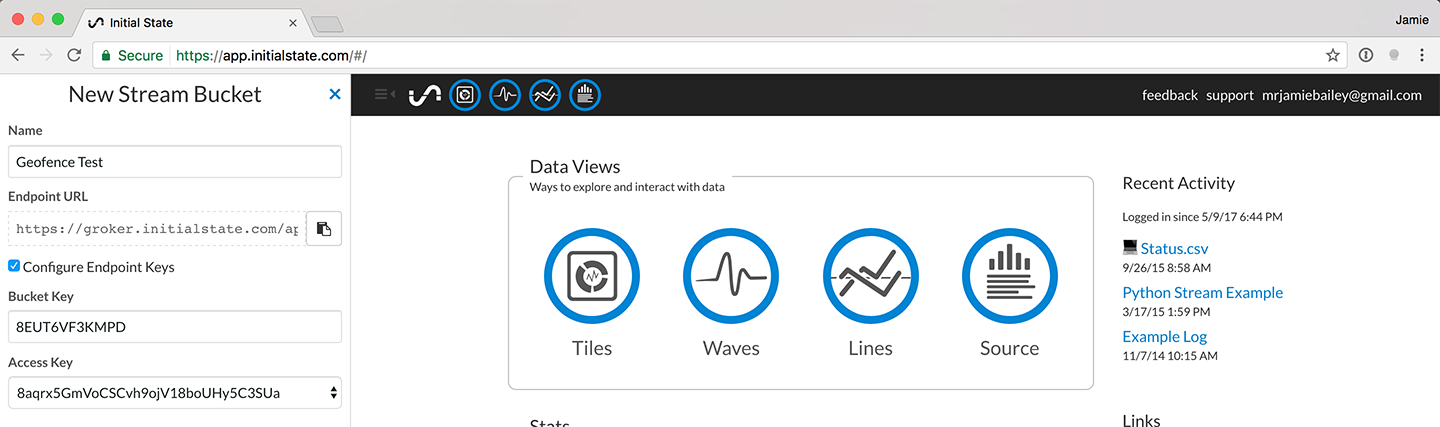Open the support link in header
The width and height of the screenshot is (1440, 427).
point(1229,95)
